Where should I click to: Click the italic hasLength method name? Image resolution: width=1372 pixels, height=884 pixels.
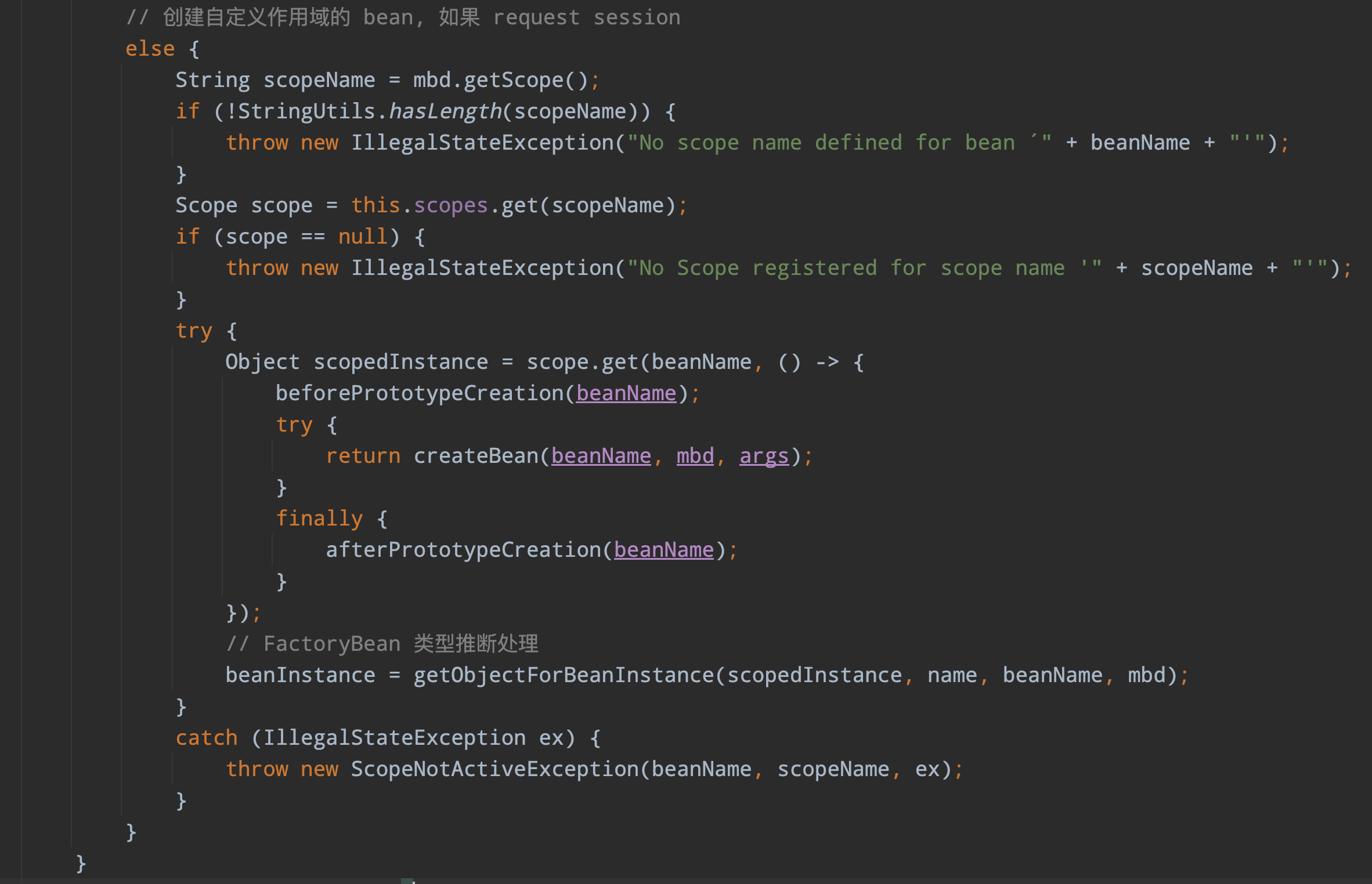click(445, 111)
